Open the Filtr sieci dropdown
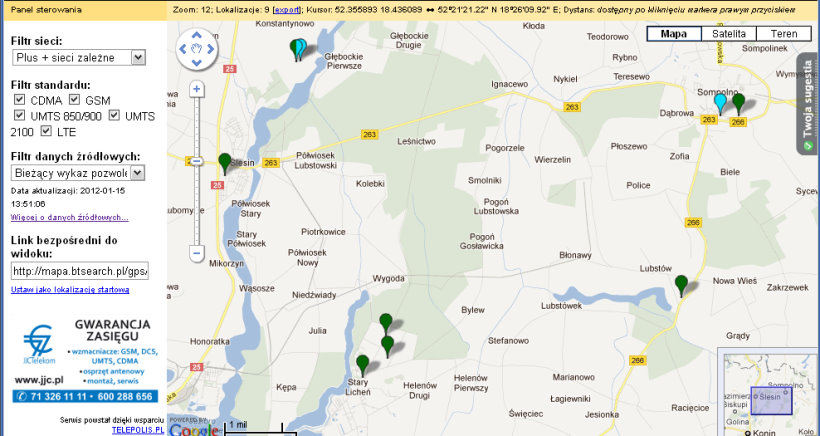Image resolution: width=820 pixels, height=436 pixels. click(79, 58)
